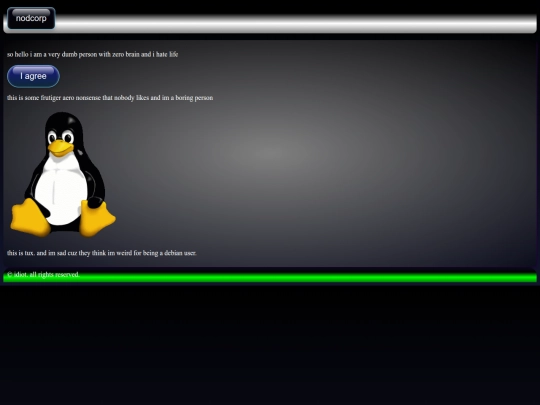The width and height of the screenshot is (540, 405).
Task: Click the word "frutiger" in the second paragraph
Action: (51, 98)
